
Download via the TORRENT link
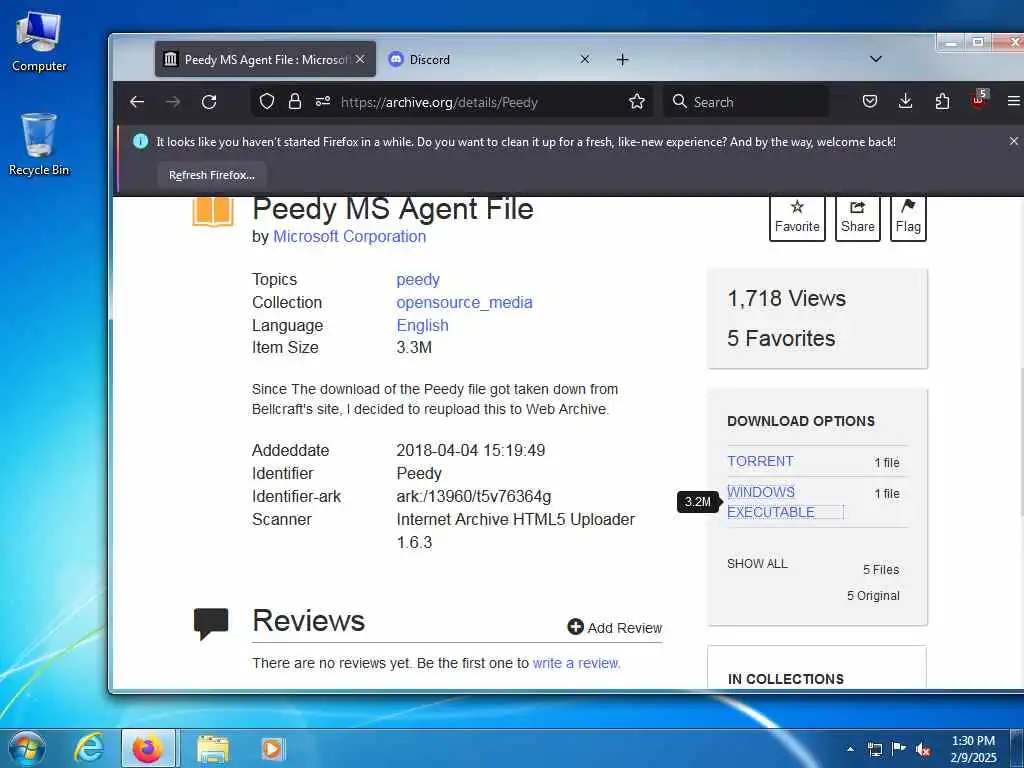coord(760,461)
